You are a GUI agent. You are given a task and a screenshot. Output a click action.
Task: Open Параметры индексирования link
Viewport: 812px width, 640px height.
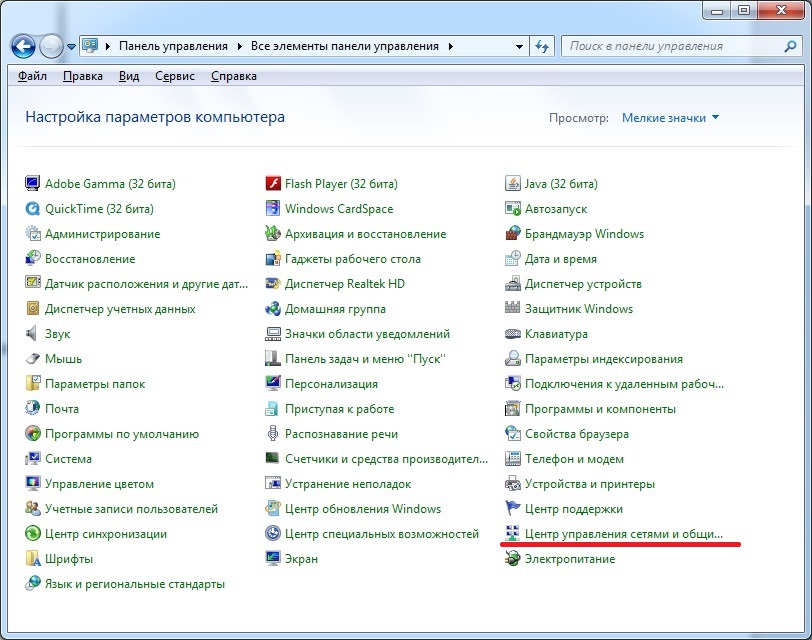[x=604, y=359]
